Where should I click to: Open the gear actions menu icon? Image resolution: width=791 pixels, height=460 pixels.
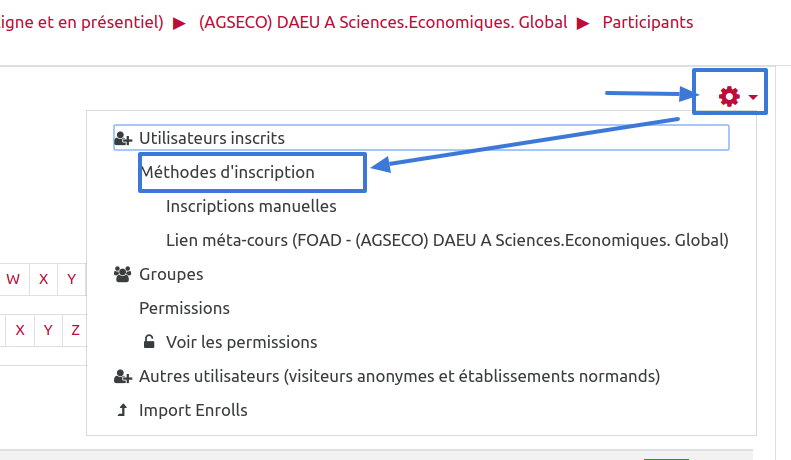(x=729, y=96)
